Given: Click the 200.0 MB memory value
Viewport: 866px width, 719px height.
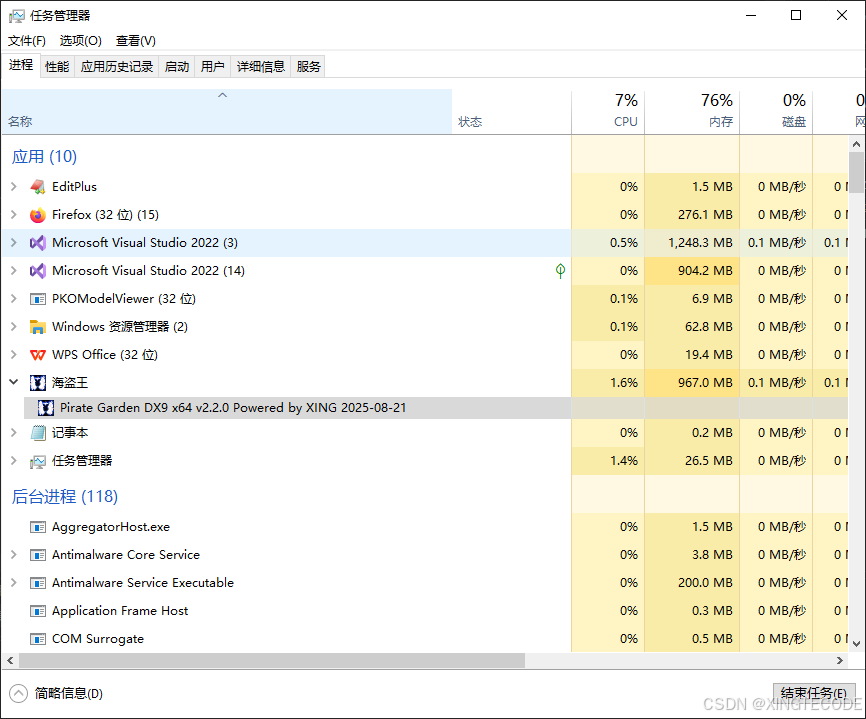Looking at the screenshot, I should 705,583.
